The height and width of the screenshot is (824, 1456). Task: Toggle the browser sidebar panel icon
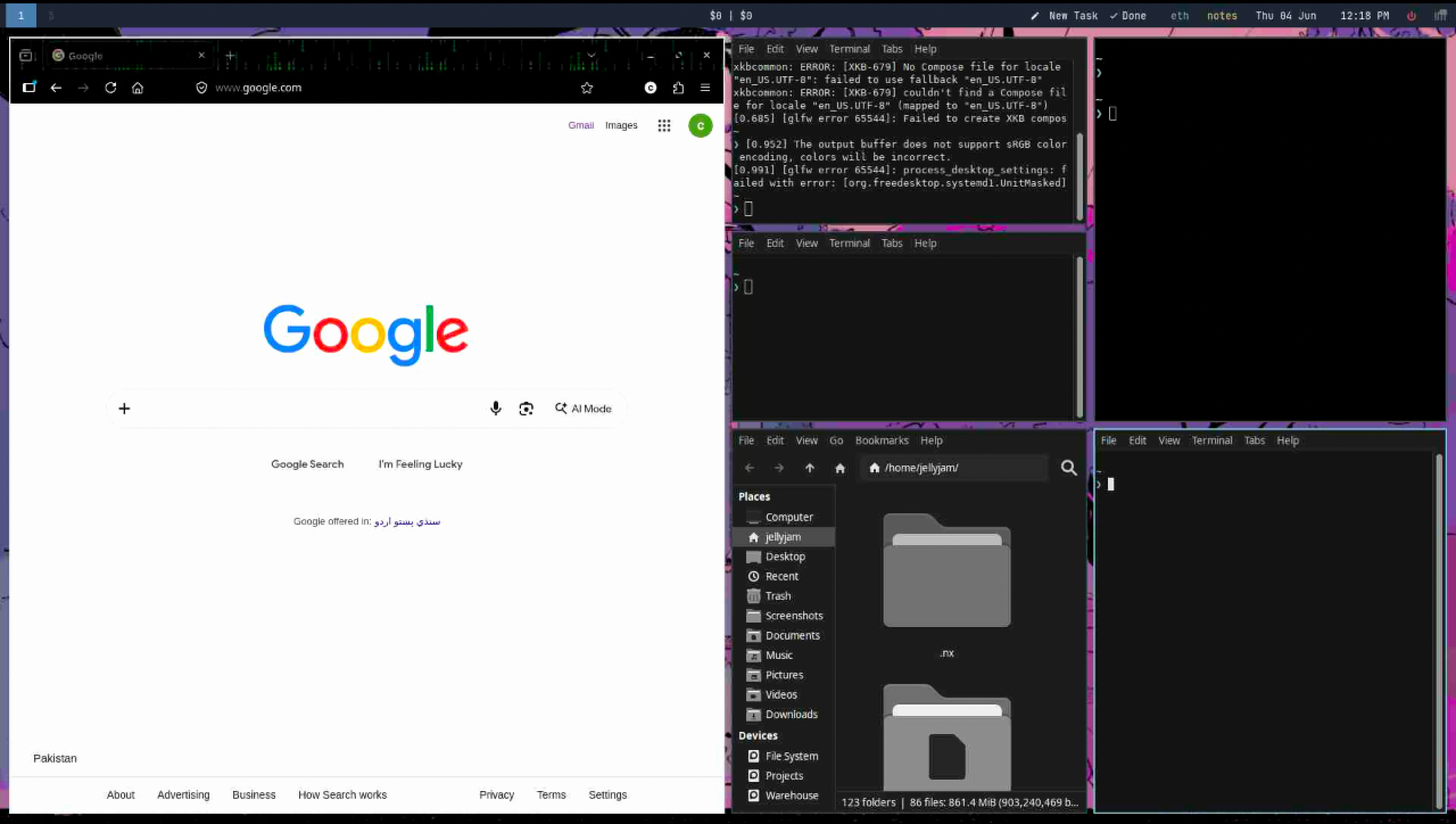click(x=28, y=87)
